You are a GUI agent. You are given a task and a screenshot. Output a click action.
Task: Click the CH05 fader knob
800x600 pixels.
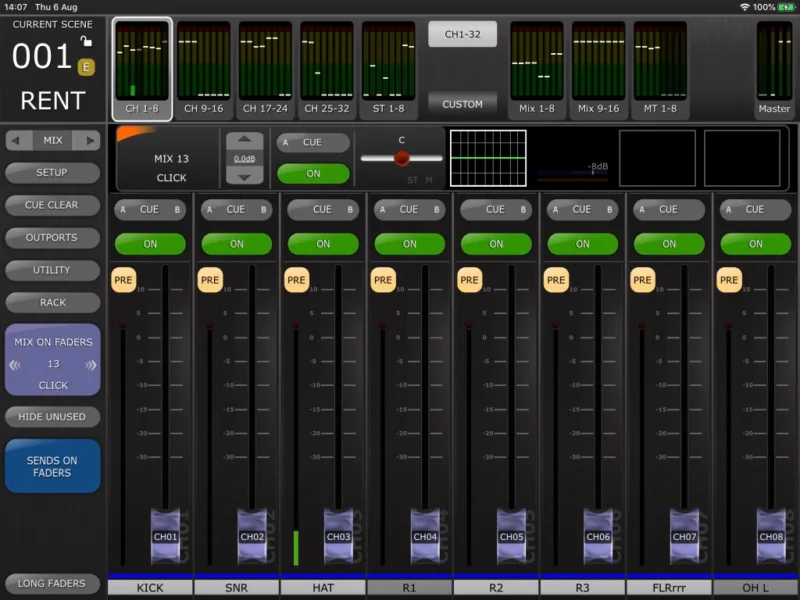point(512,536)
